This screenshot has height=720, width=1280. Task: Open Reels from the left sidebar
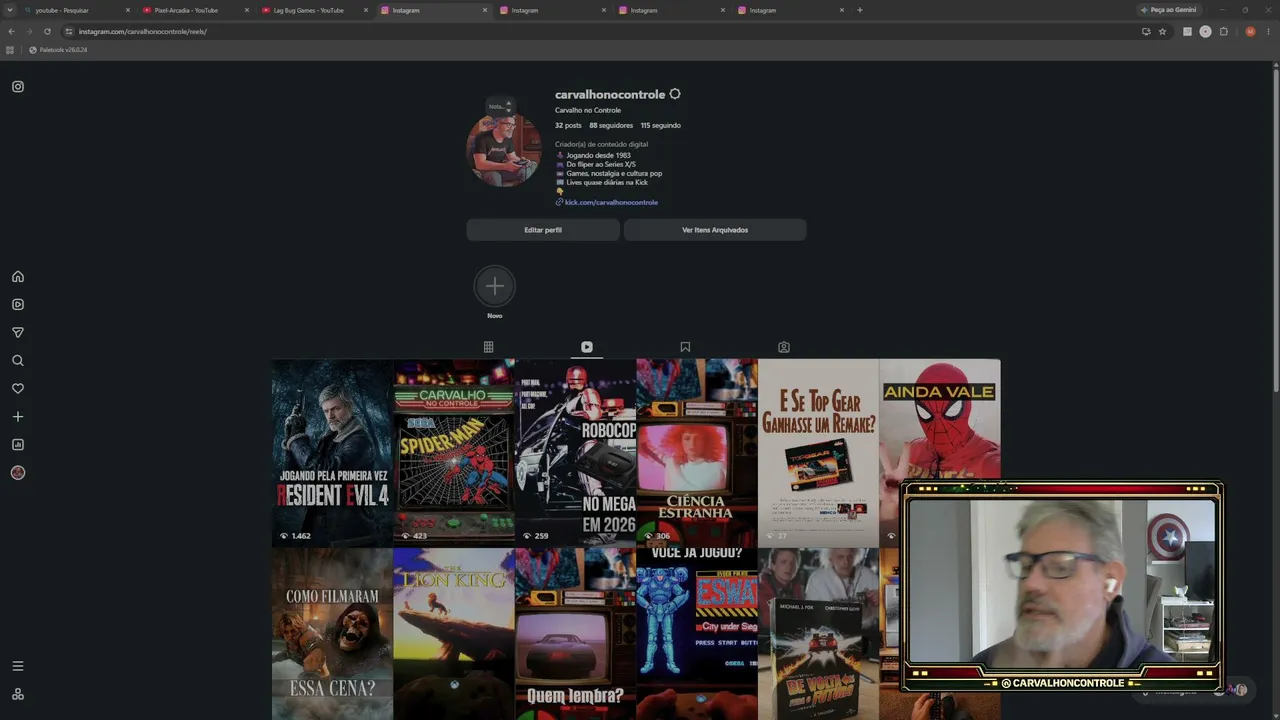(x=18, y=305)
